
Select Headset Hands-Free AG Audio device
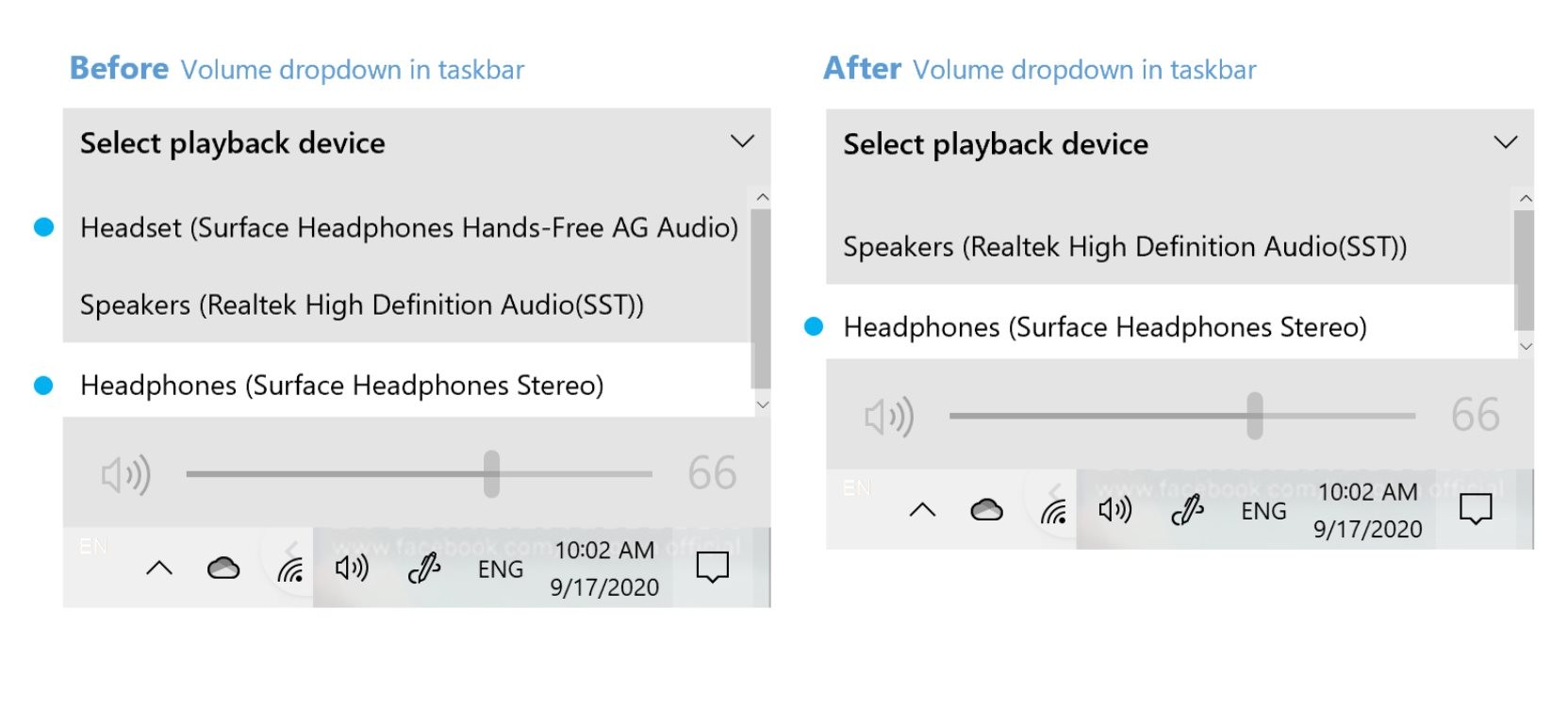point(409,227)
